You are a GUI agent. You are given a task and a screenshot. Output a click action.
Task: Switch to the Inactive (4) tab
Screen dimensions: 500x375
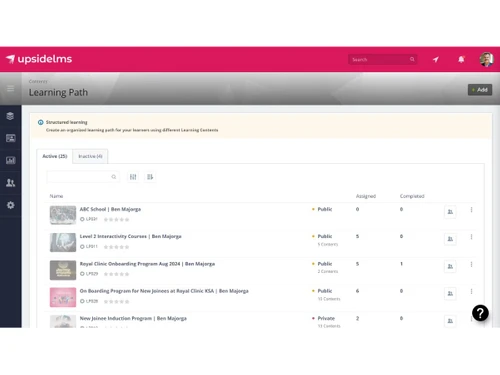point(90,156)
